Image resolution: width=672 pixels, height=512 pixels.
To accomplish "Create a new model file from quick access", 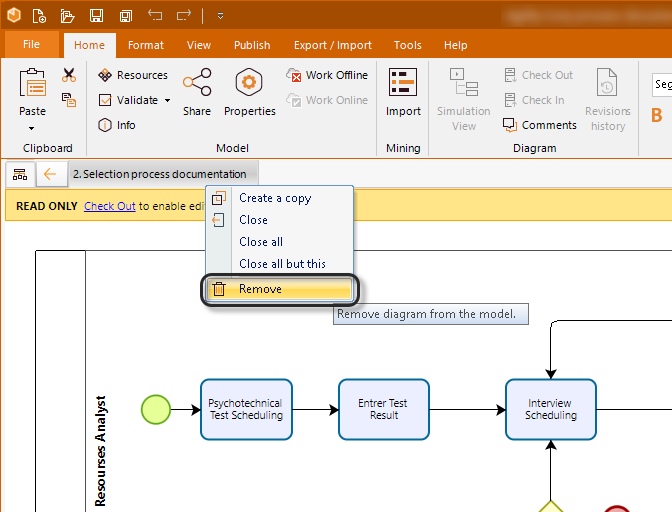I will pos(39,16).
